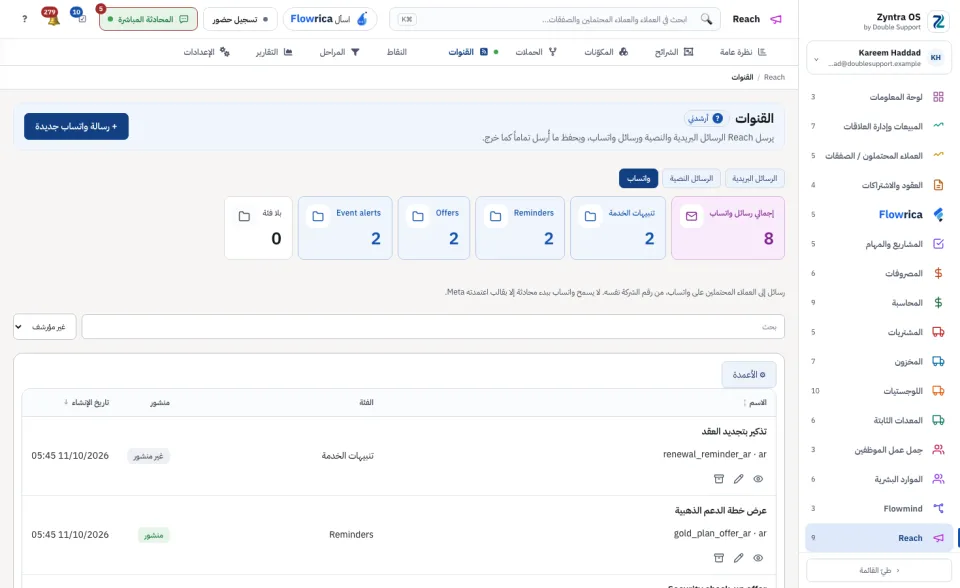
Task: Click the Reach megaphone icon in header
Action: [x=776, y=19]
